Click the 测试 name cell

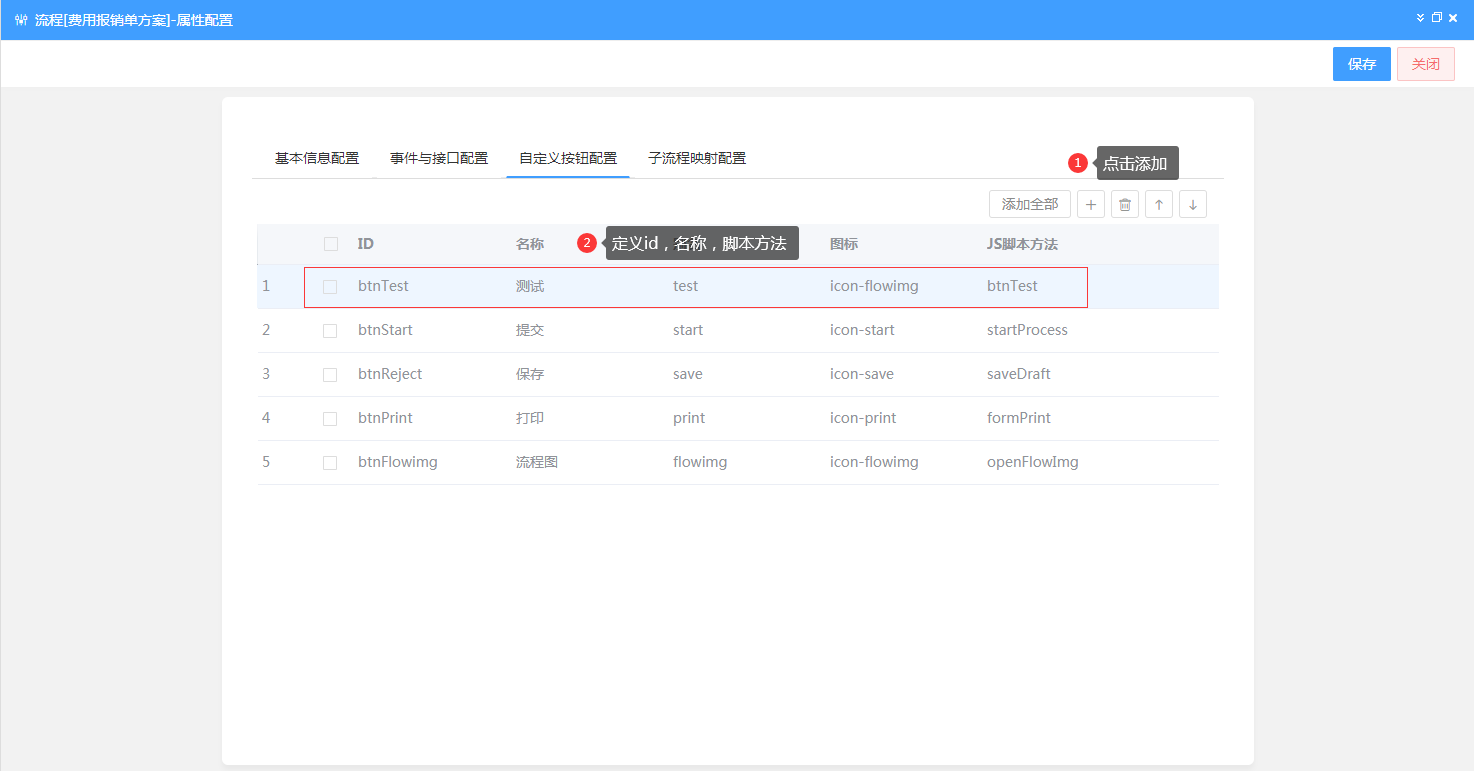(x=530, y=286)
